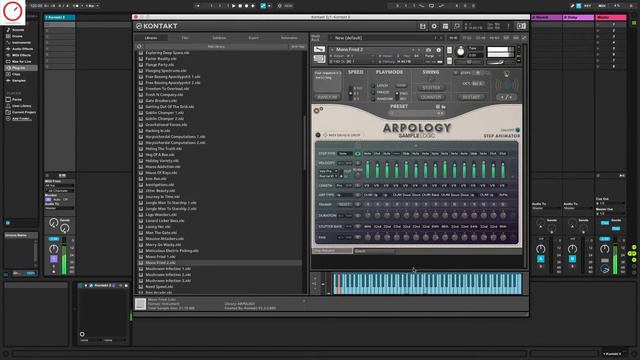Viewport: 640px width, 360px height.
Task: Toggle the green STEP TYPE link button
Action: 358,154
